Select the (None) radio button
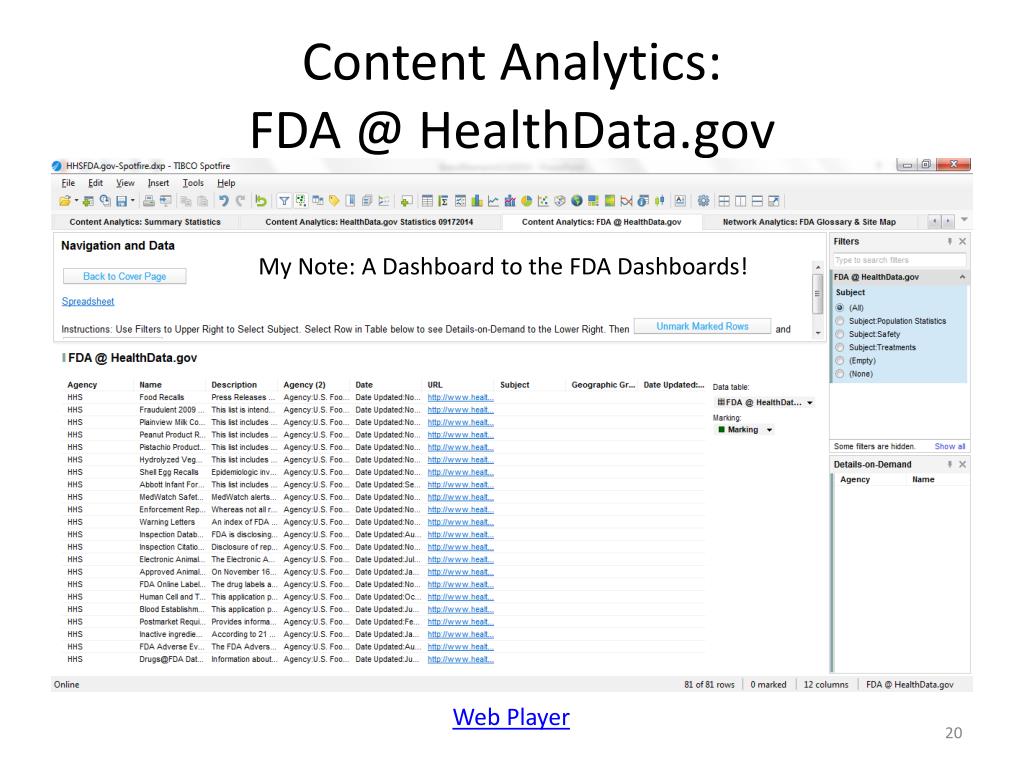Screen dimensions: 1024x768 click(840, 374)
